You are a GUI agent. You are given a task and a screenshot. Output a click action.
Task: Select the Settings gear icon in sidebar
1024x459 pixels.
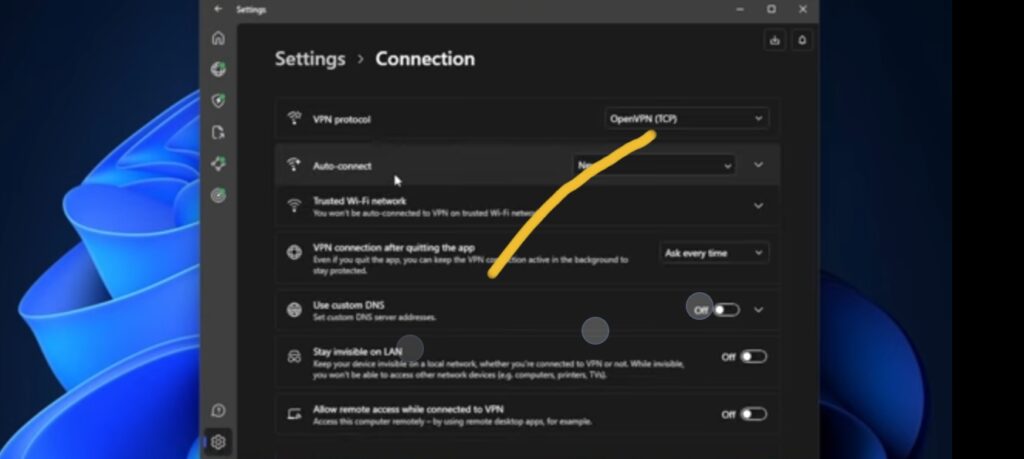tap(218, 442)
